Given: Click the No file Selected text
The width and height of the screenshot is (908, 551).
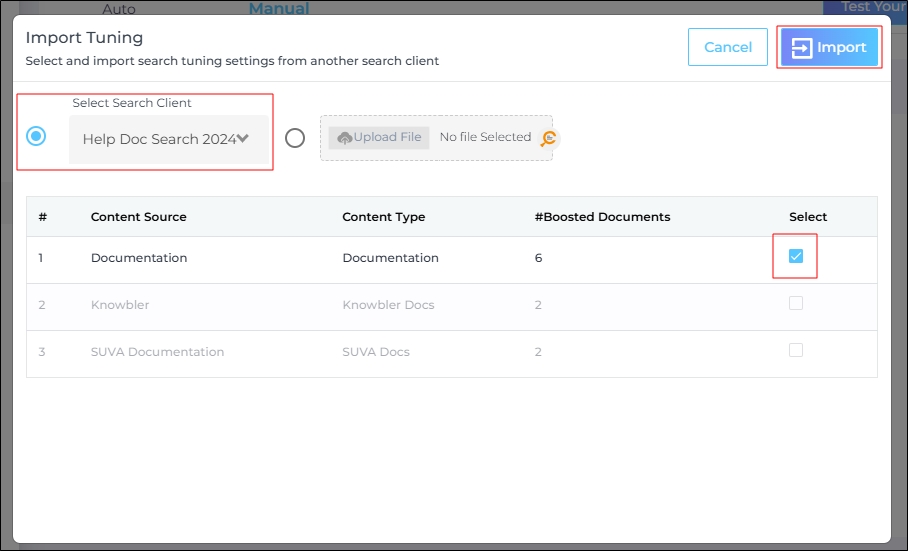Looking at the screenshot, I should click(485, 138).
